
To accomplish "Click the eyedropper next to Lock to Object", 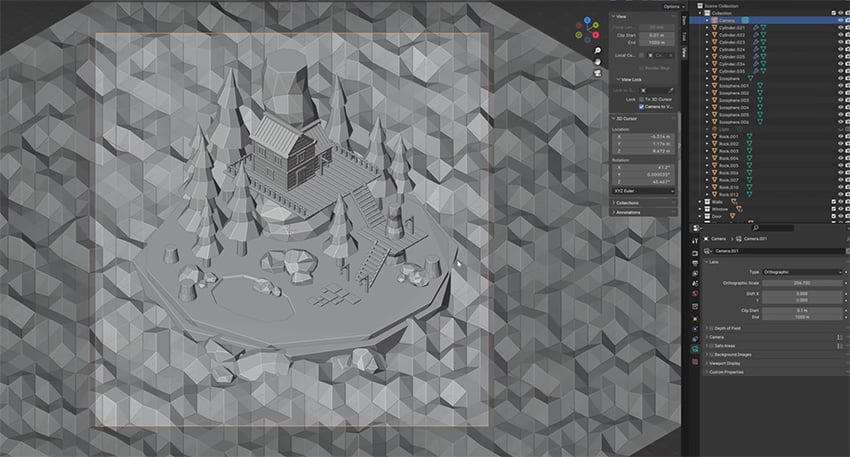I will pyautogui.click(x=671, y=91).
